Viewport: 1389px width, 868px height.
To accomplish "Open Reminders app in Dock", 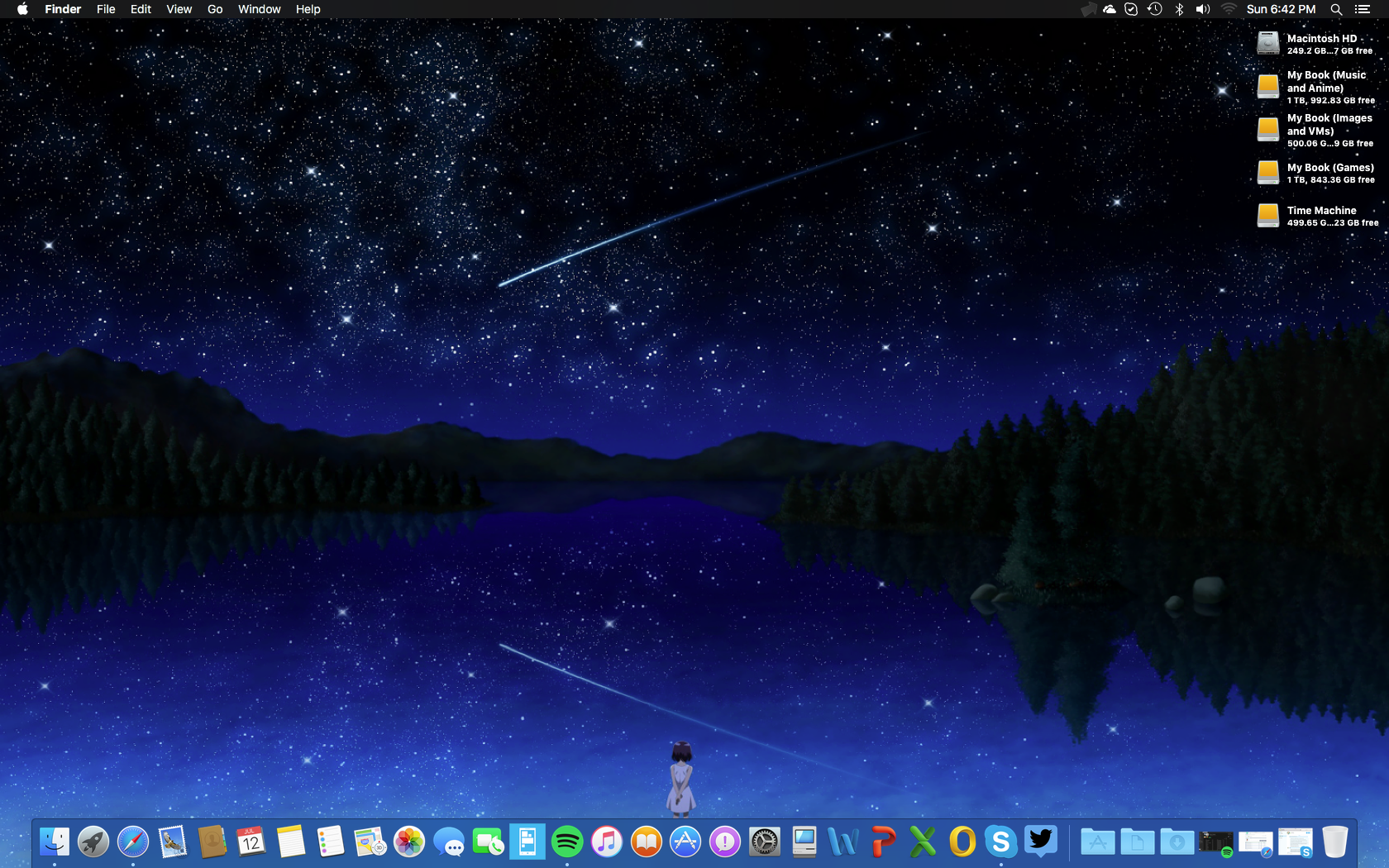I will pyautogui.click(x=331, y=842).
